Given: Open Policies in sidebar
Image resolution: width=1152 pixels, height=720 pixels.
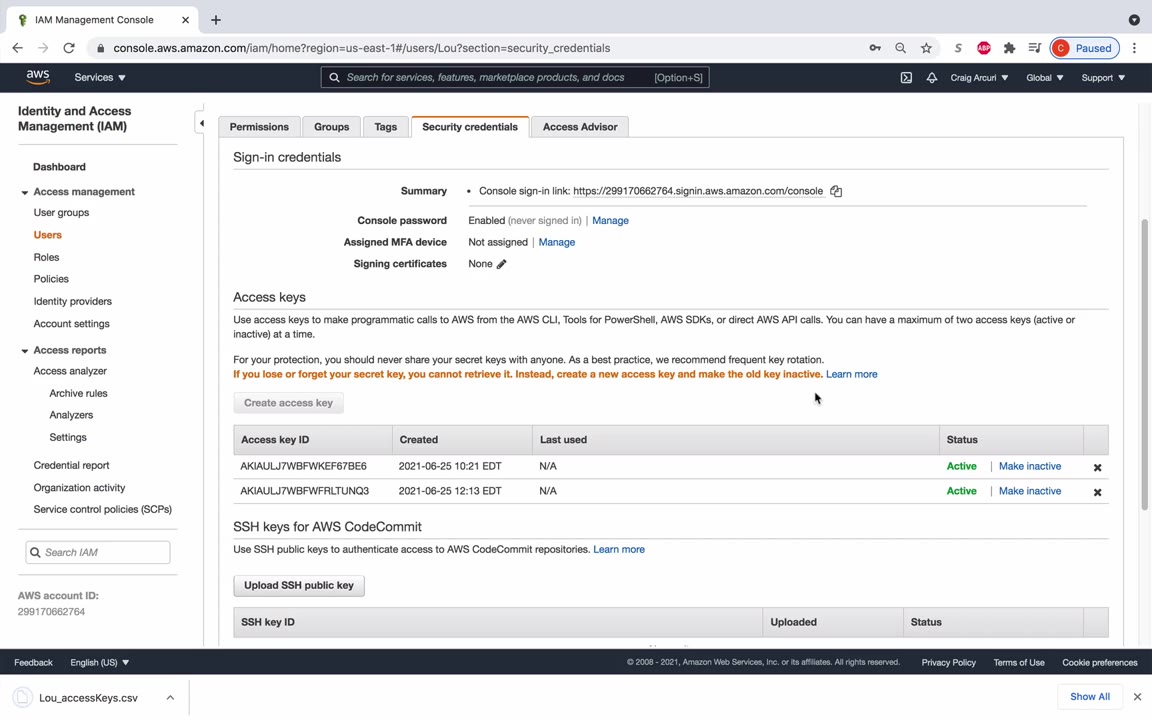Looking at the screenshot, I should pos(51,279).
